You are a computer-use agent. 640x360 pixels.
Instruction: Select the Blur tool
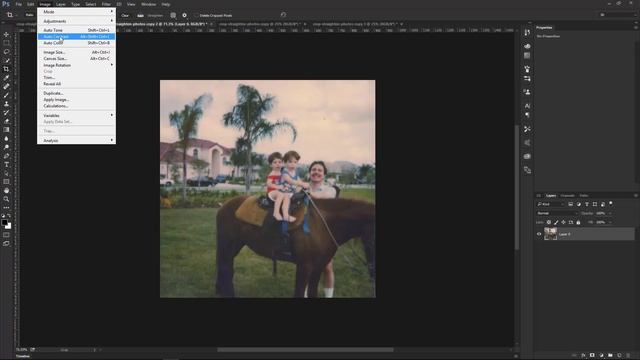coord(6,138)
